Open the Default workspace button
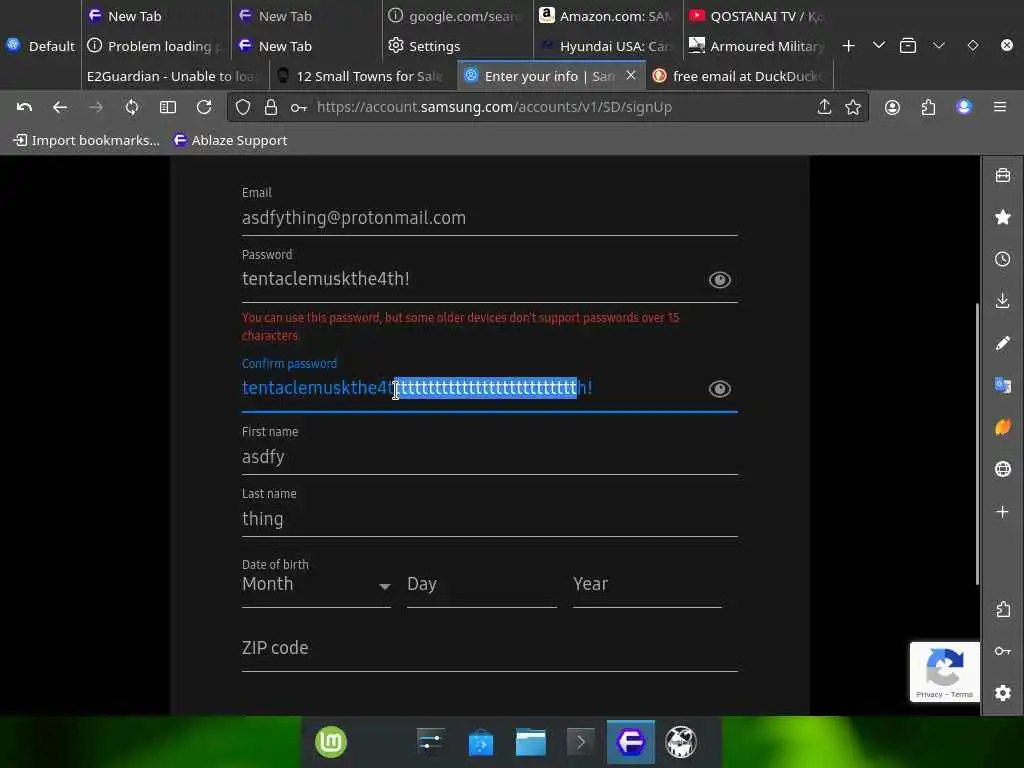Screen dimensions: 1024x768 (x=40, y=46)
